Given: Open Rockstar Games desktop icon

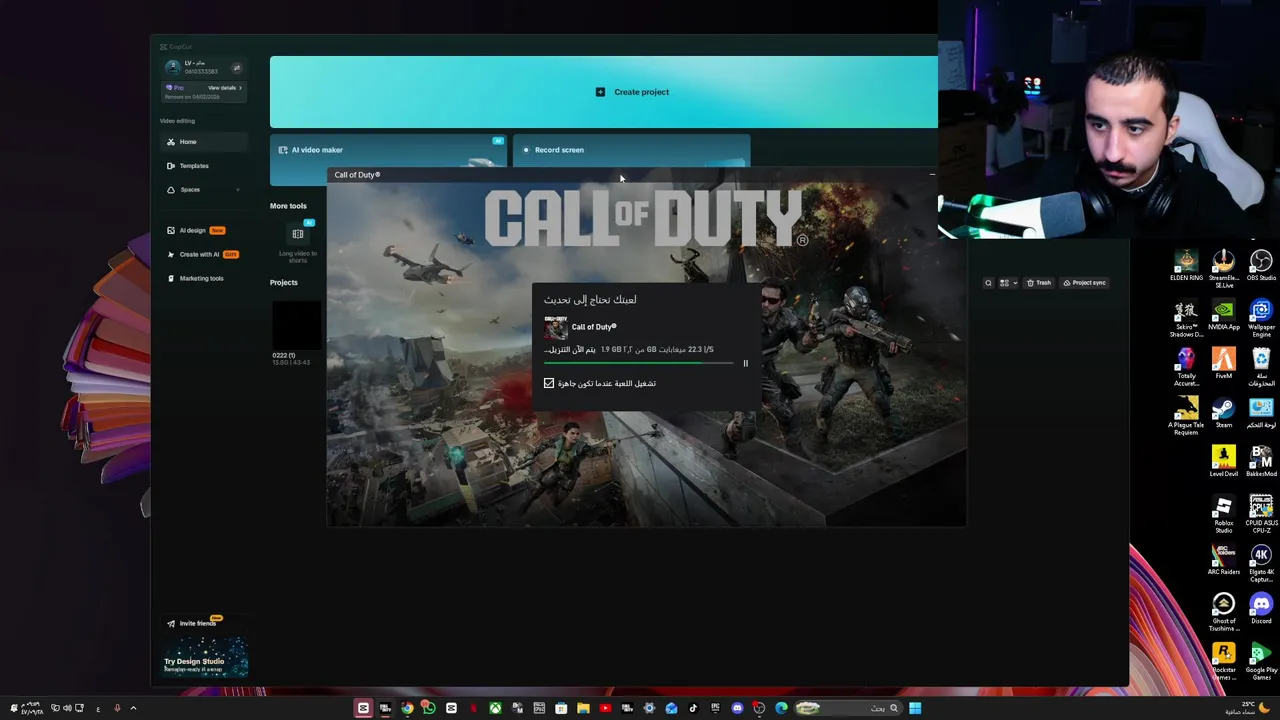Looking at the screenshot, I should click(x=1223, y=661).
